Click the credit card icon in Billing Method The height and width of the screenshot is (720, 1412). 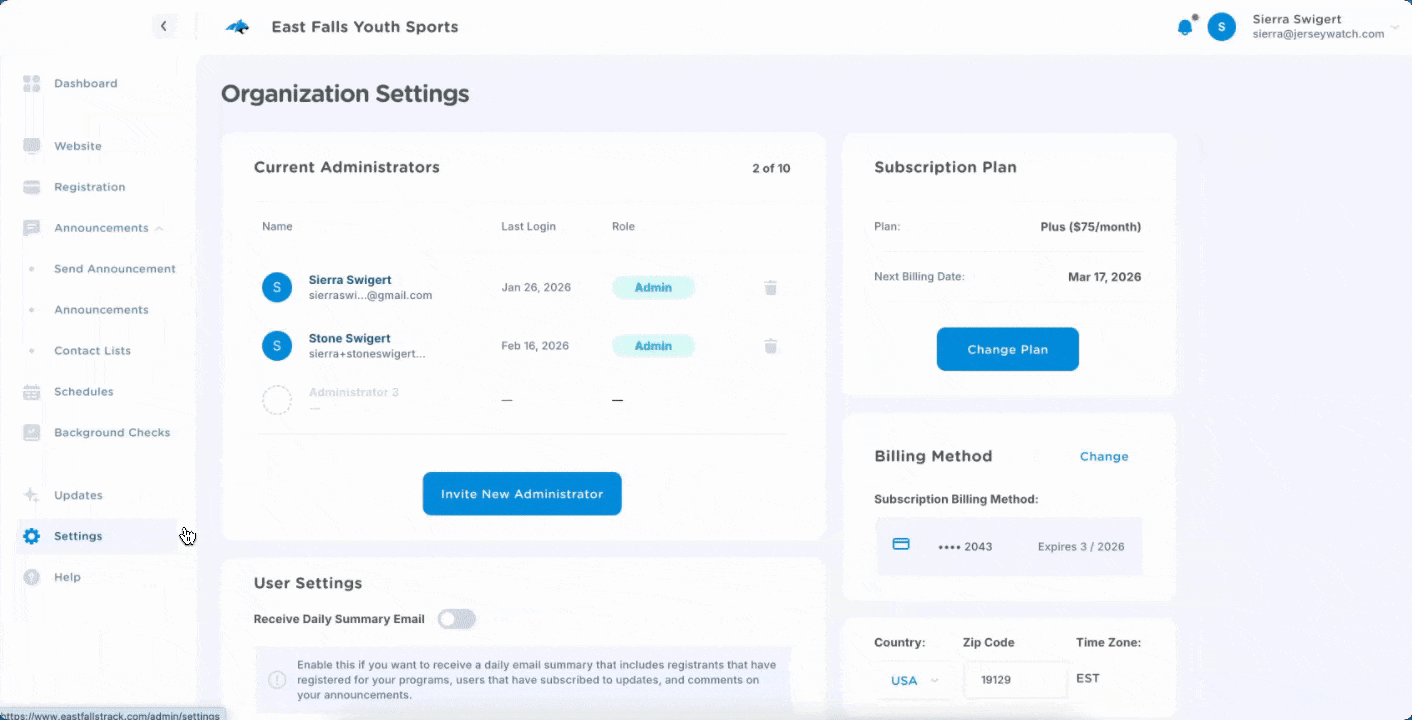coord(901,545)
